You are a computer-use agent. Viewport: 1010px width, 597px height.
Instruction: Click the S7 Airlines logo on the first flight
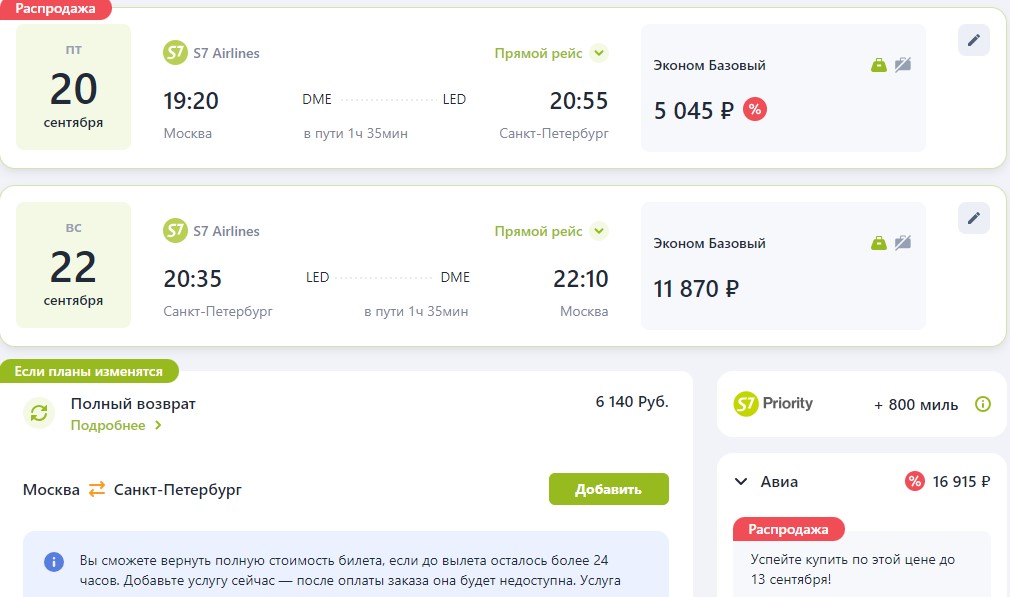pyautogui.click(x=175, y=53)
